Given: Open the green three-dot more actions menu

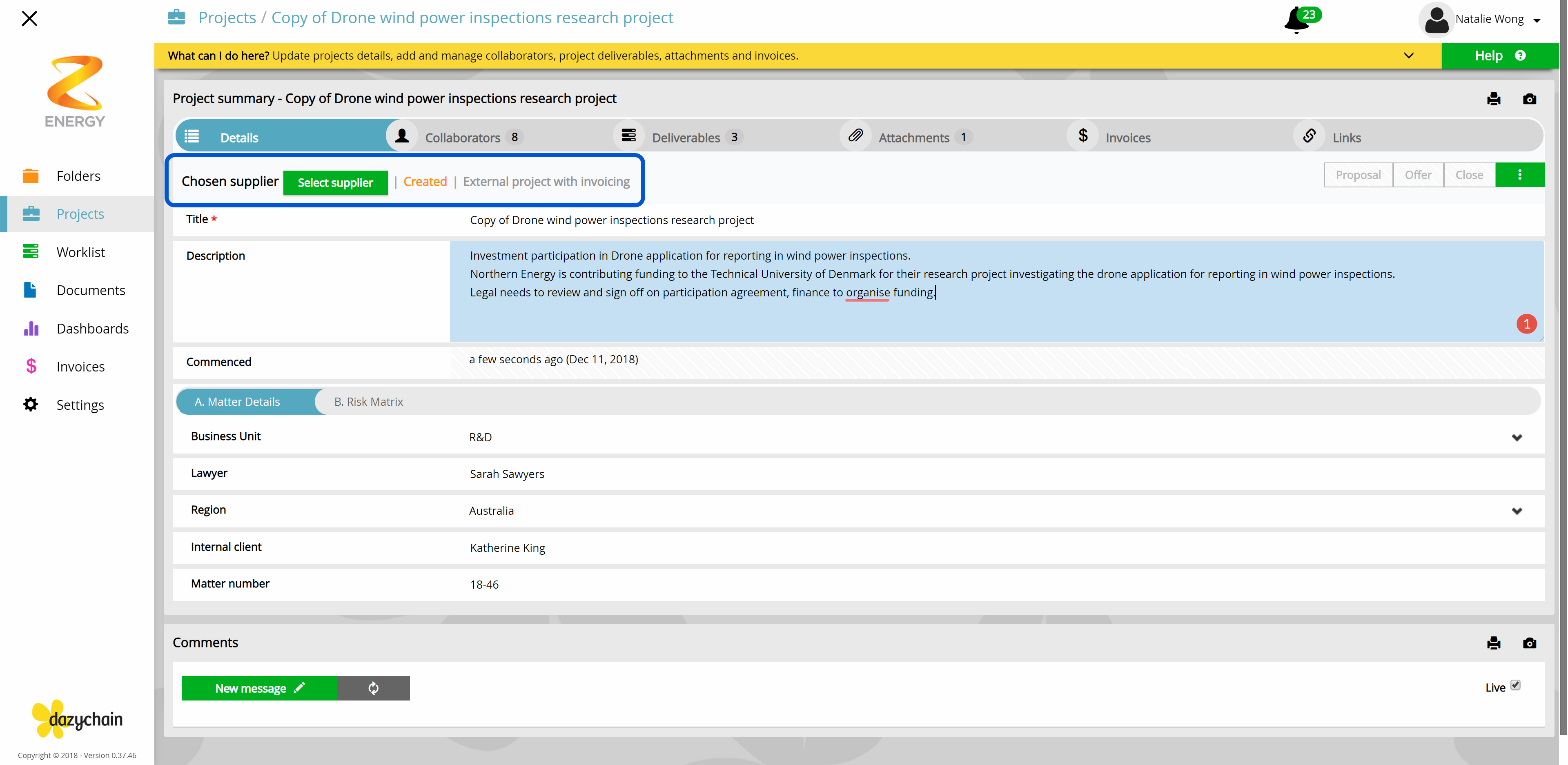Looking at the screenshot, I should [x=1520, y=175].
